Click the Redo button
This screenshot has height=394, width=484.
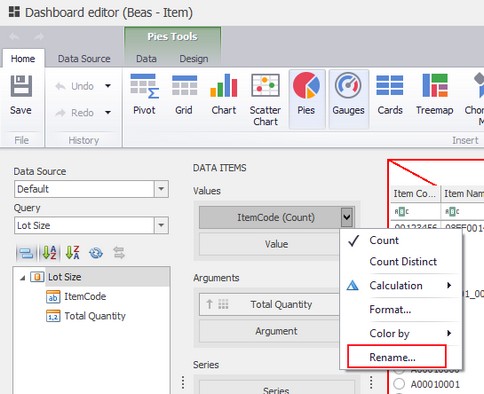[75, 113]
